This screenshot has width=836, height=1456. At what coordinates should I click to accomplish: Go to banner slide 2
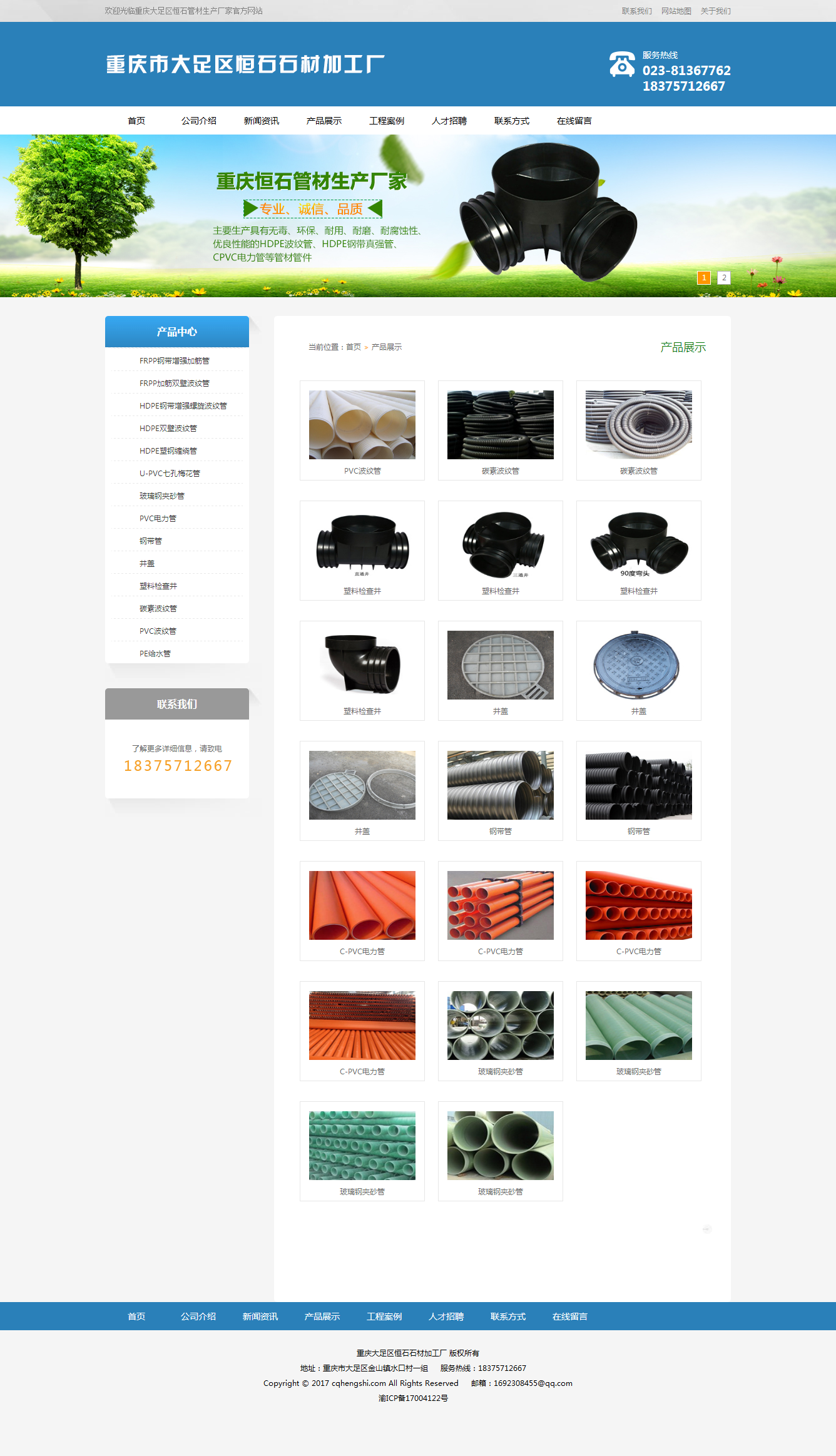pyautogui.click(x=723, y=278)
